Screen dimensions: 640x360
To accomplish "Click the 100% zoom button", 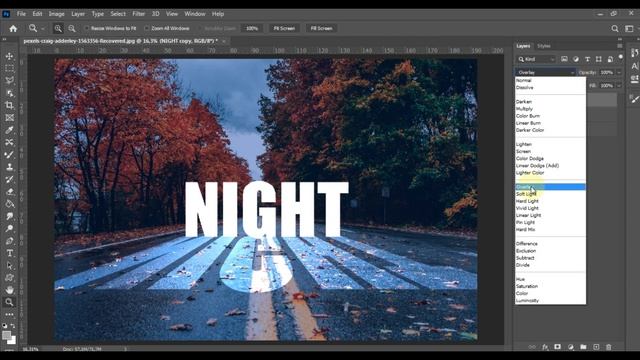I will point(252,28).
